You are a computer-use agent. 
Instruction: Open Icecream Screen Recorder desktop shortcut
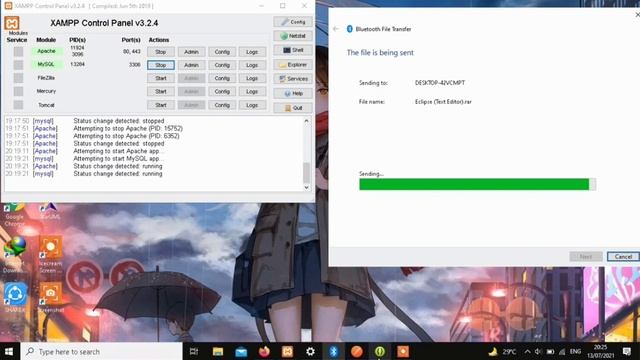51,254
